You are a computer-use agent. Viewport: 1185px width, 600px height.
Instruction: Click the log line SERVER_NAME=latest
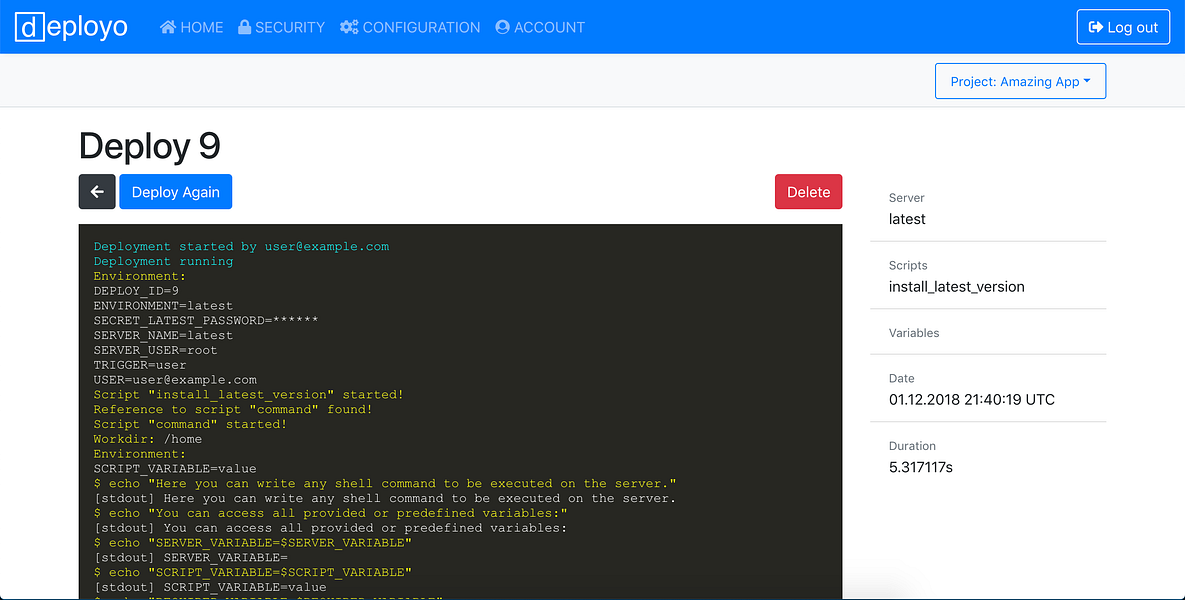[163, 336]
